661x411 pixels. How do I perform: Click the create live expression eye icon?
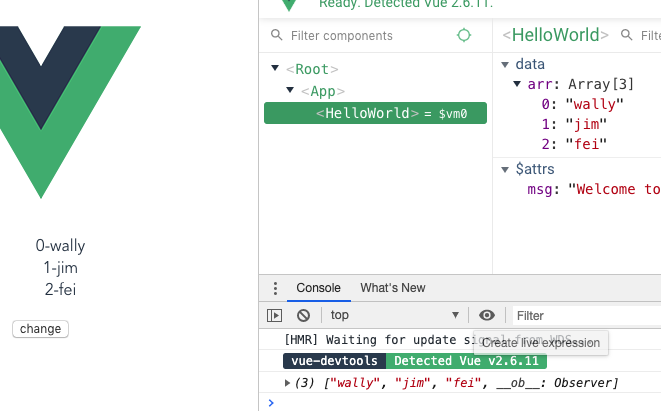(x=486, y=315)
